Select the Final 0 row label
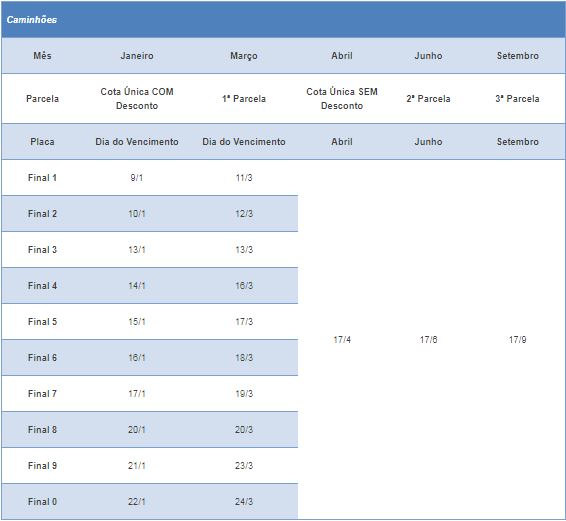 (x=42, y=502)
